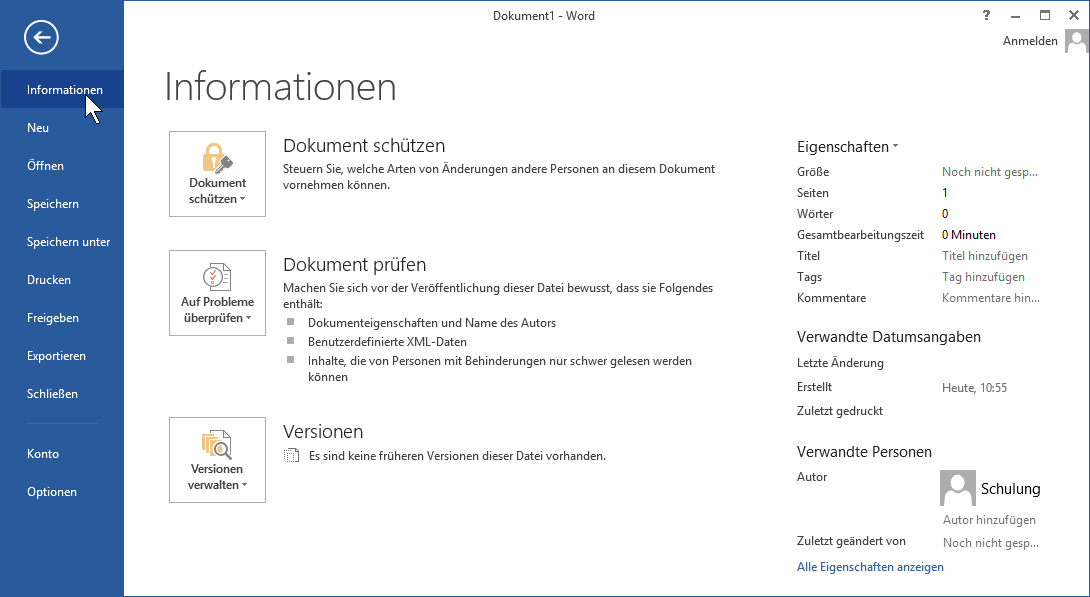The image size is (1090, 597).
Task: Click the back arrow circle icon
Action: (42, 38)
